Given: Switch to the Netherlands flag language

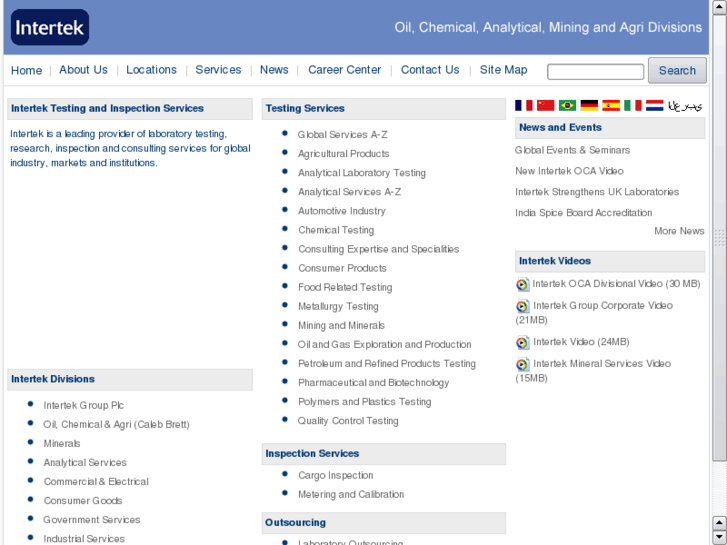Looking at the screenshot, I should tap(654, 105).
